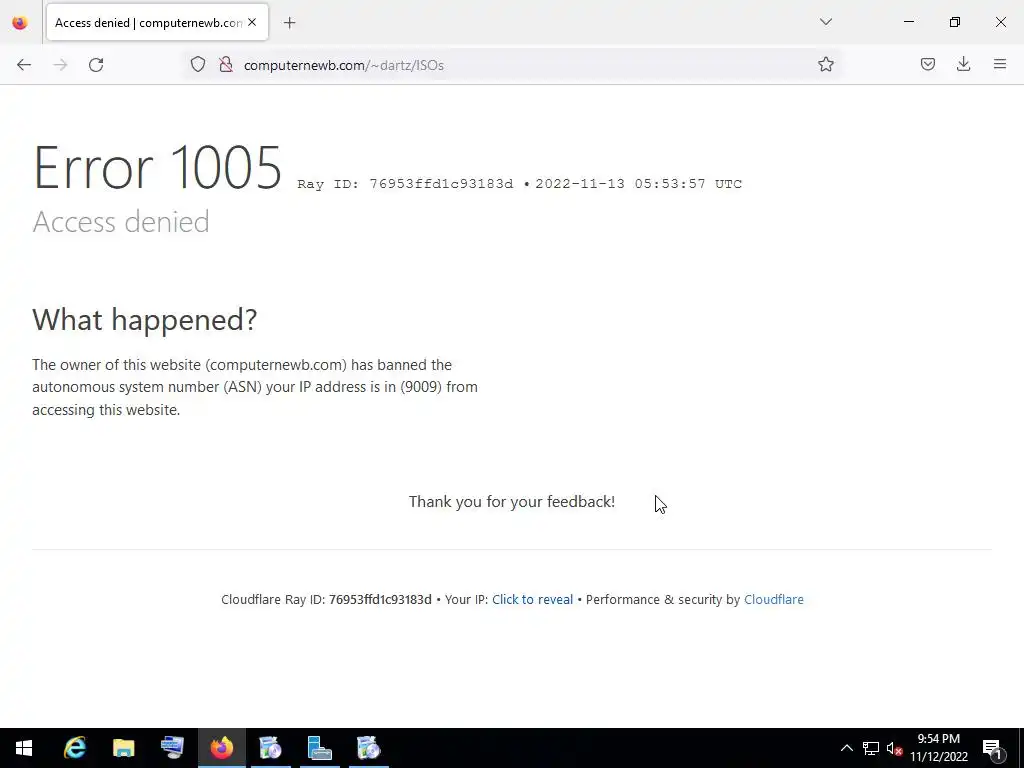Click the Firefox logo in title bar
The width and height of the screenshot is (1024, 768).
(x=20, y=23)
